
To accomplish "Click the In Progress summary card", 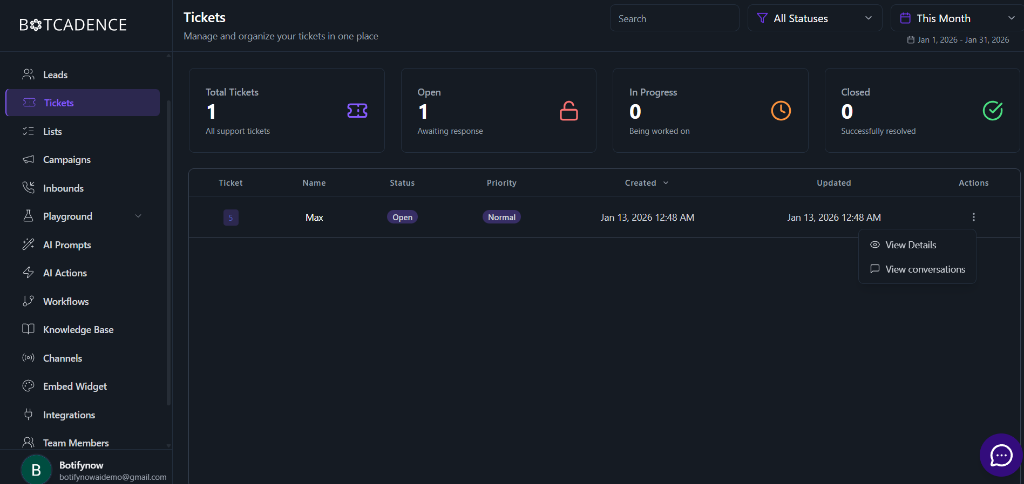I will pyautogui.click(x=711, y=110).
